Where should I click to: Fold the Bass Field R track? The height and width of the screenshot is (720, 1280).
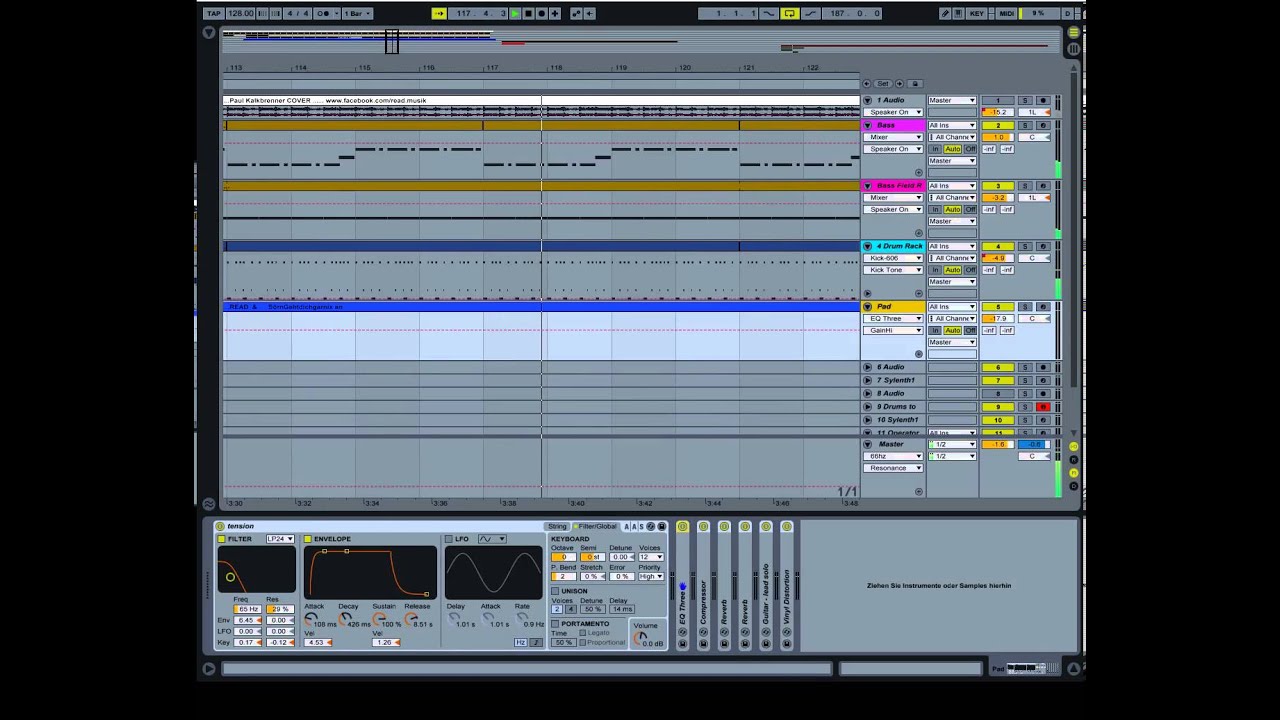coord(867,186)
